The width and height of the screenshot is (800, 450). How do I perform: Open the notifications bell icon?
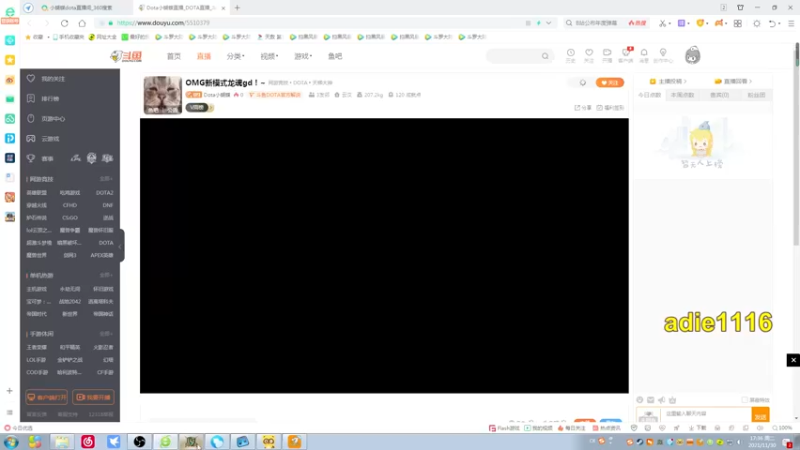coord(644,53)
